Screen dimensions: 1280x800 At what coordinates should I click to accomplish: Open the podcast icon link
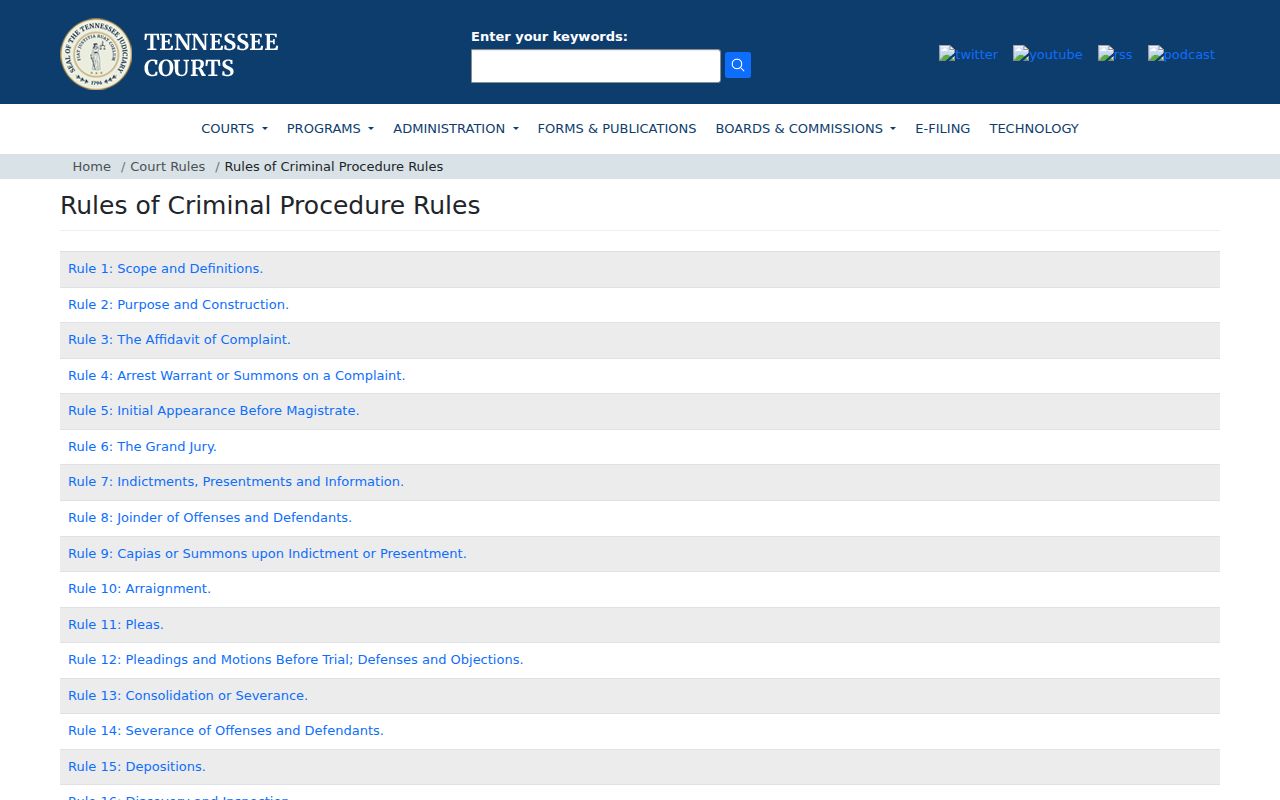tap(1181, 54)
